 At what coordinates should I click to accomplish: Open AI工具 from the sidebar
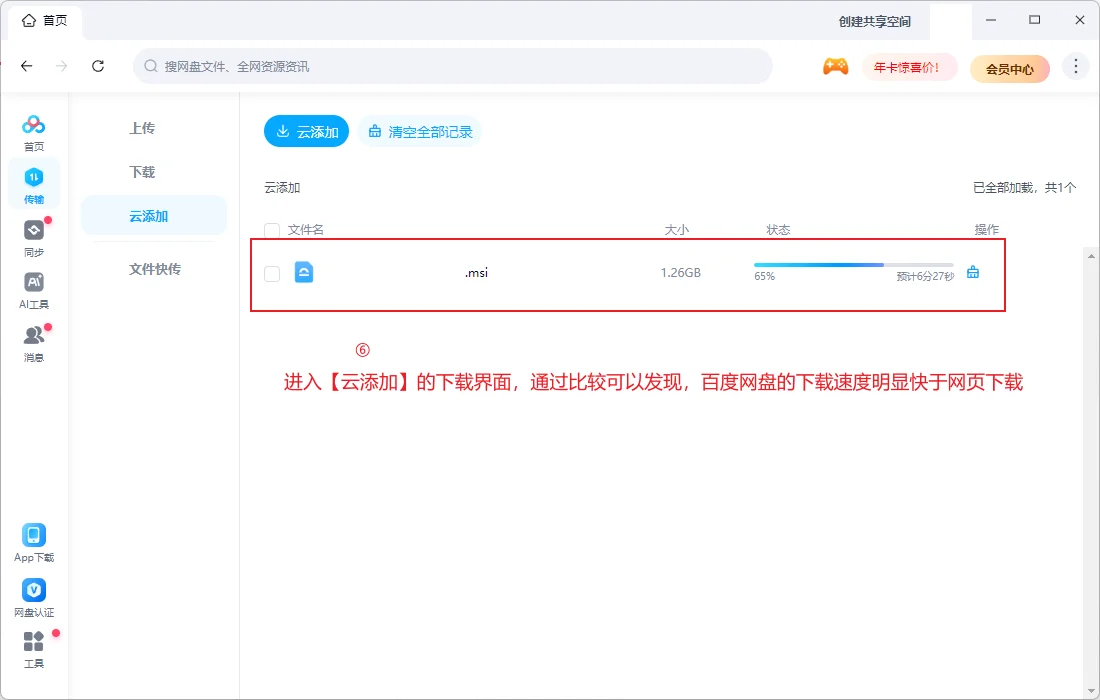pyautogui.click(x=33, y=290)
